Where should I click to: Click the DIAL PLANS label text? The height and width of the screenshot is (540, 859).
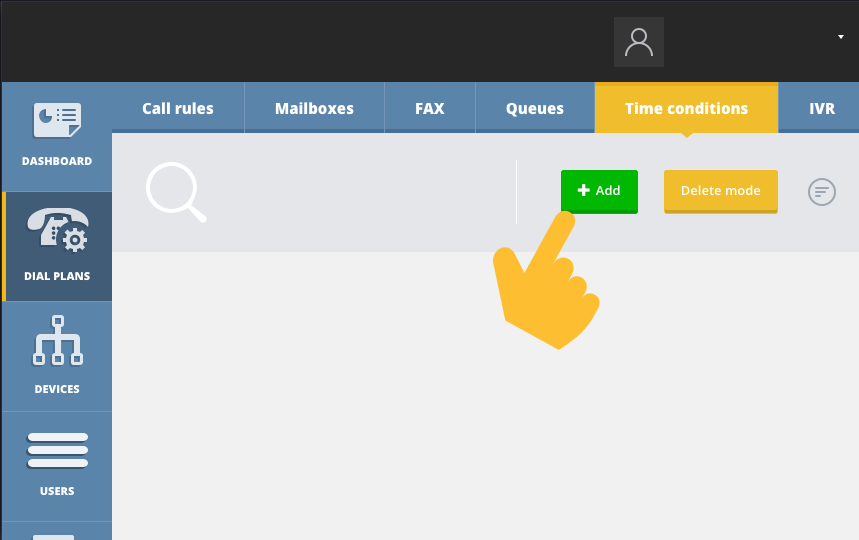(x=57, y=276)
